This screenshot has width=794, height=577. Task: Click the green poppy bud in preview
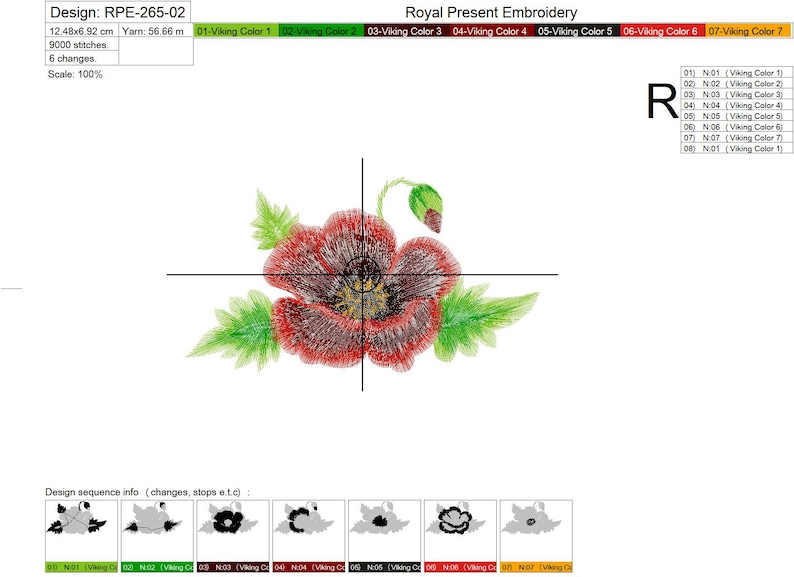click(426, 207)
